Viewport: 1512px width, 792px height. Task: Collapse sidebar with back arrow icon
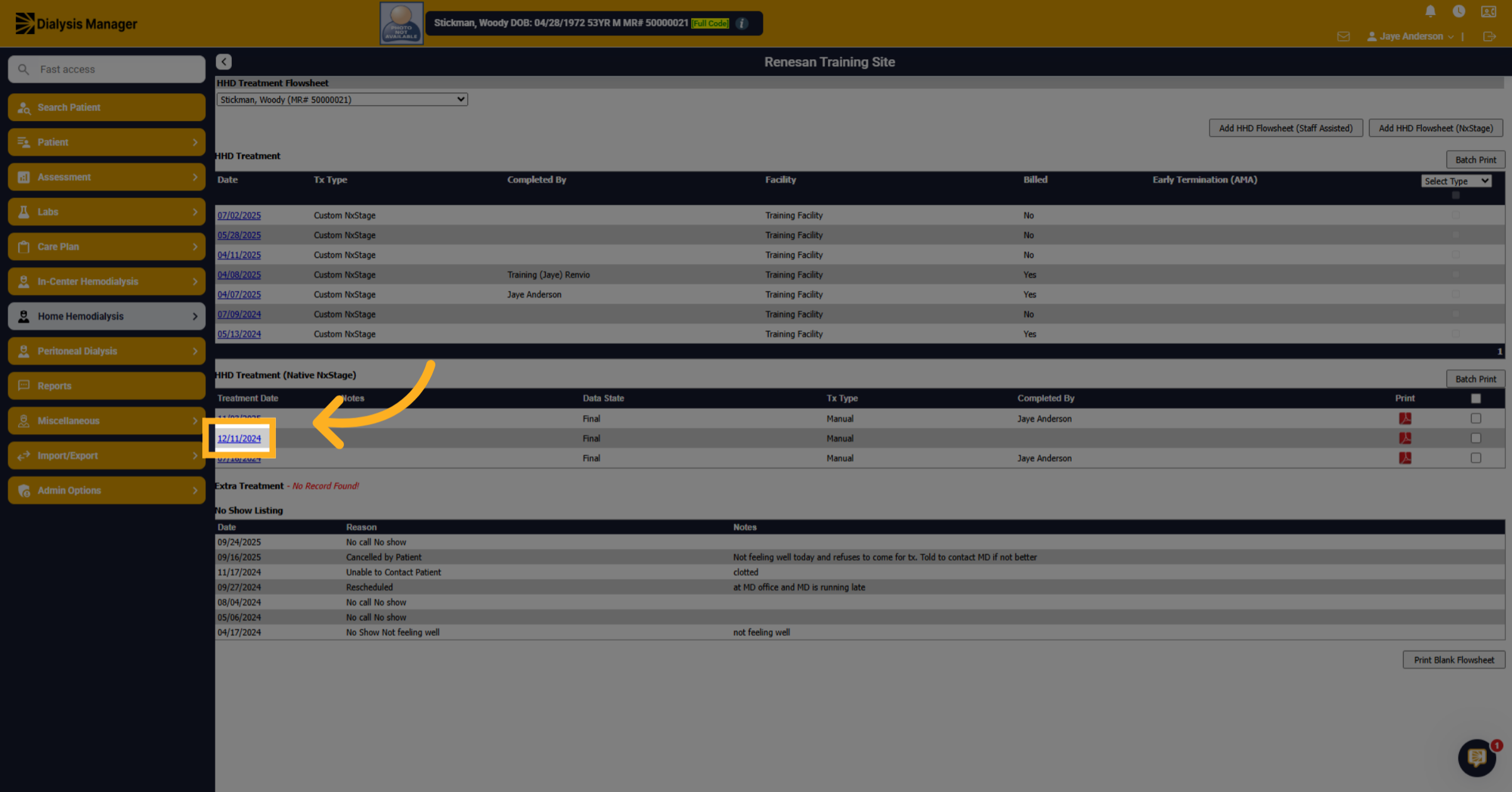coord(224,62)
